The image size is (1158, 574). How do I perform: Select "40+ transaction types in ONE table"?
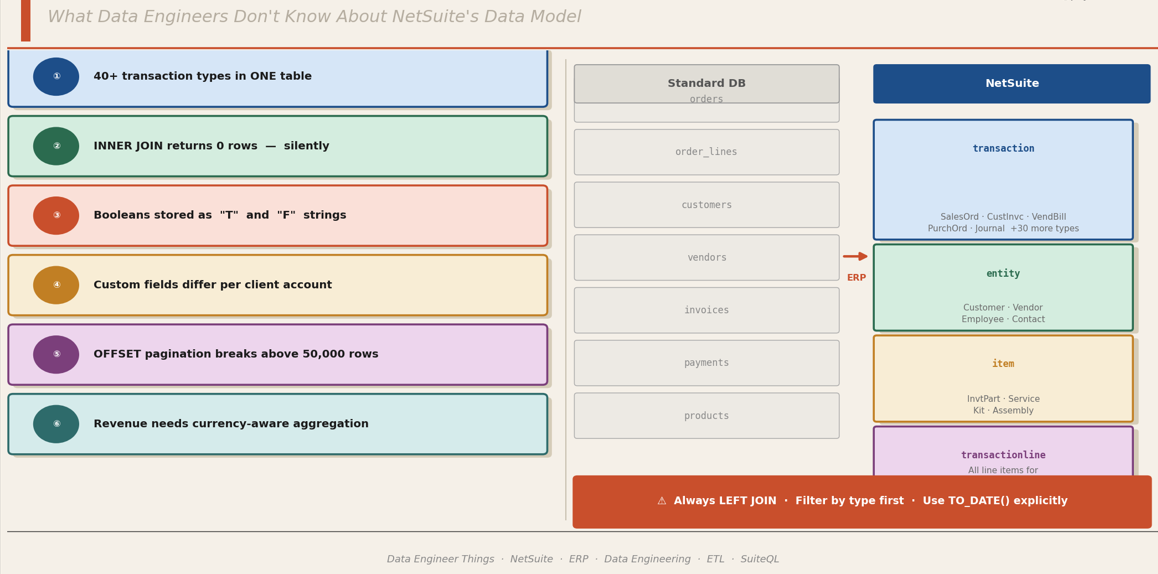[x=202, y=76]
